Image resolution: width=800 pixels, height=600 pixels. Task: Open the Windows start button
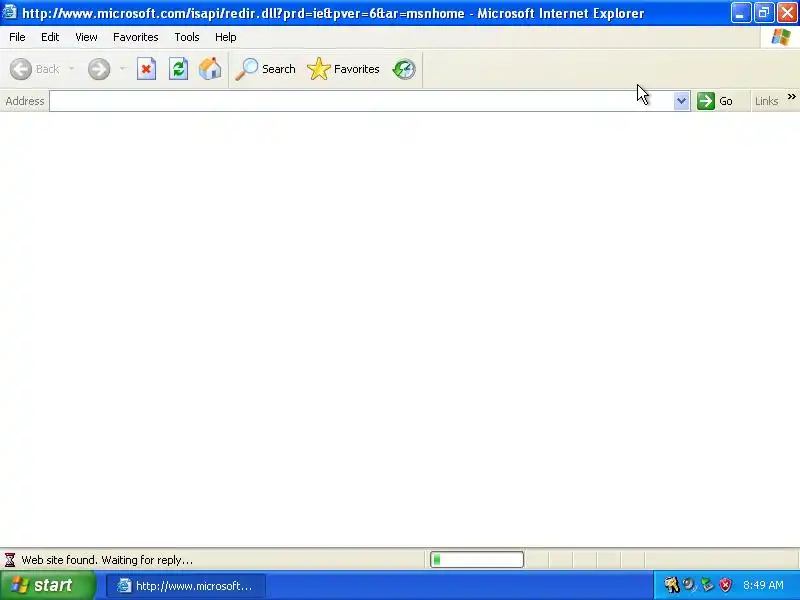[48, 585]
